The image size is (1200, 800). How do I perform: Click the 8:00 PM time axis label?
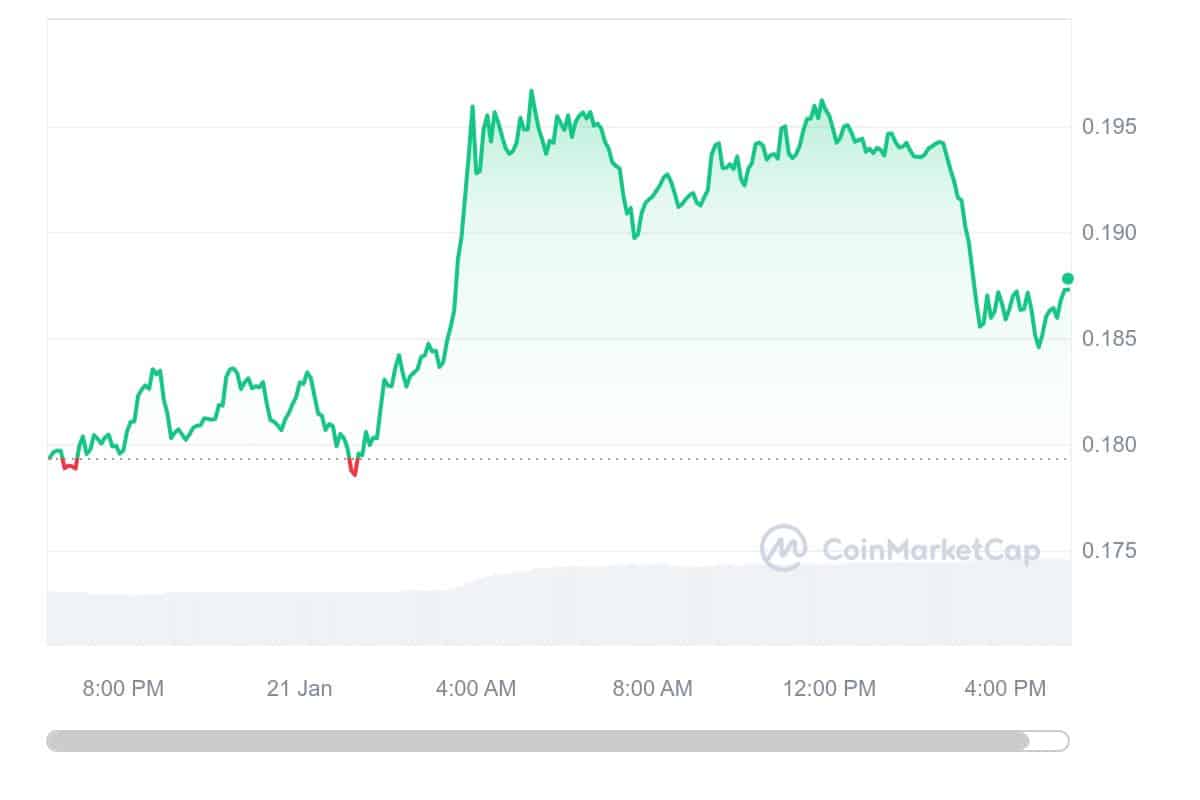123,688
